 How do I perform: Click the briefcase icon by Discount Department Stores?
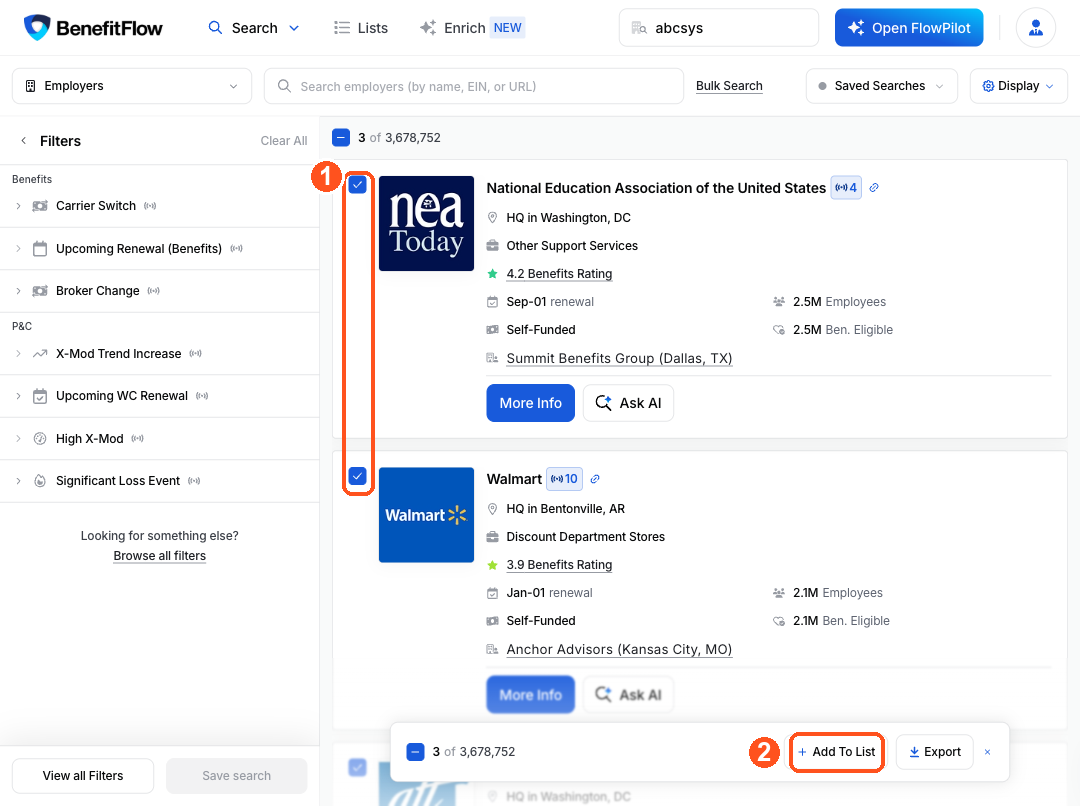tap(492, 537)
